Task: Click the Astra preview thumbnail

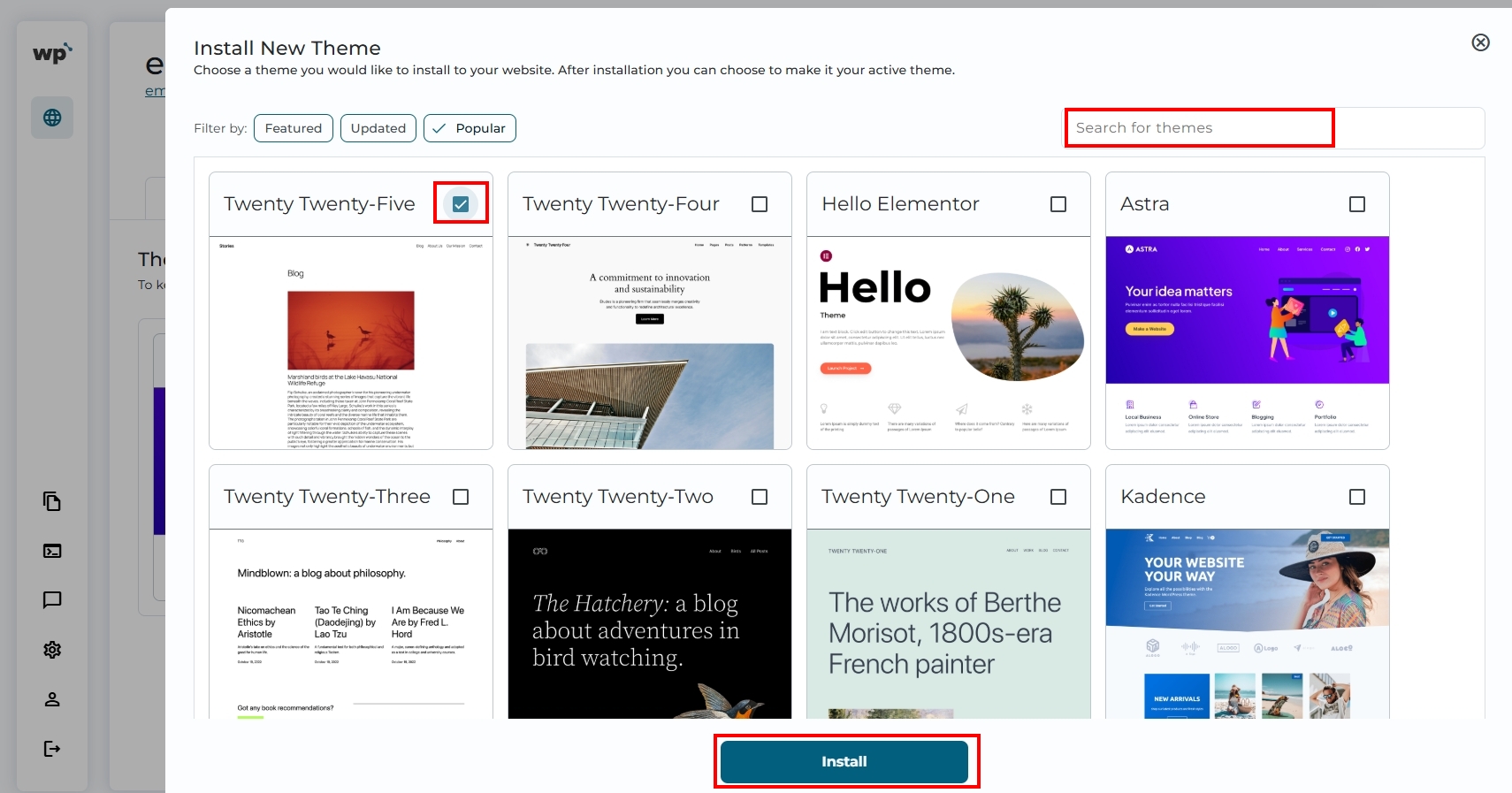Action: pos(1248,343)
